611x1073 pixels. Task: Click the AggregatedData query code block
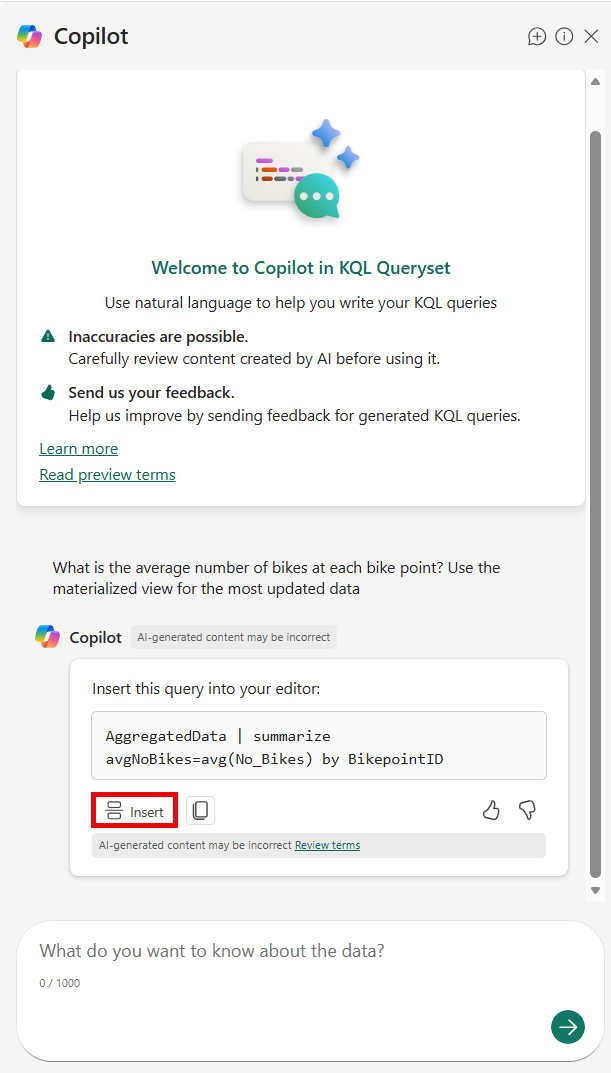[319, 746]
